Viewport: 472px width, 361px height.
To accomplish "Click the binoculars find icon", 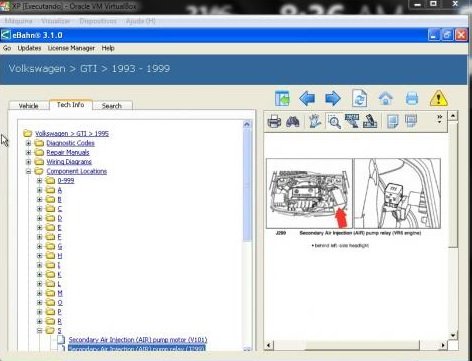I will click(293, 121).
